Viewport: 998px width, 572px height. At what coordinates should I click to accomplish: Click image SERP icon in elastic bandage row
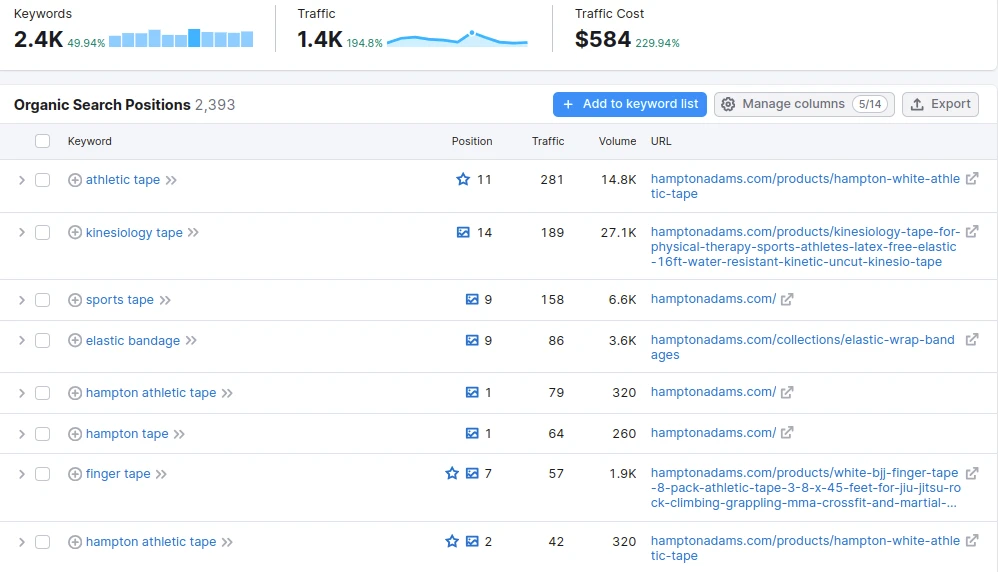(x=472, y=341)
